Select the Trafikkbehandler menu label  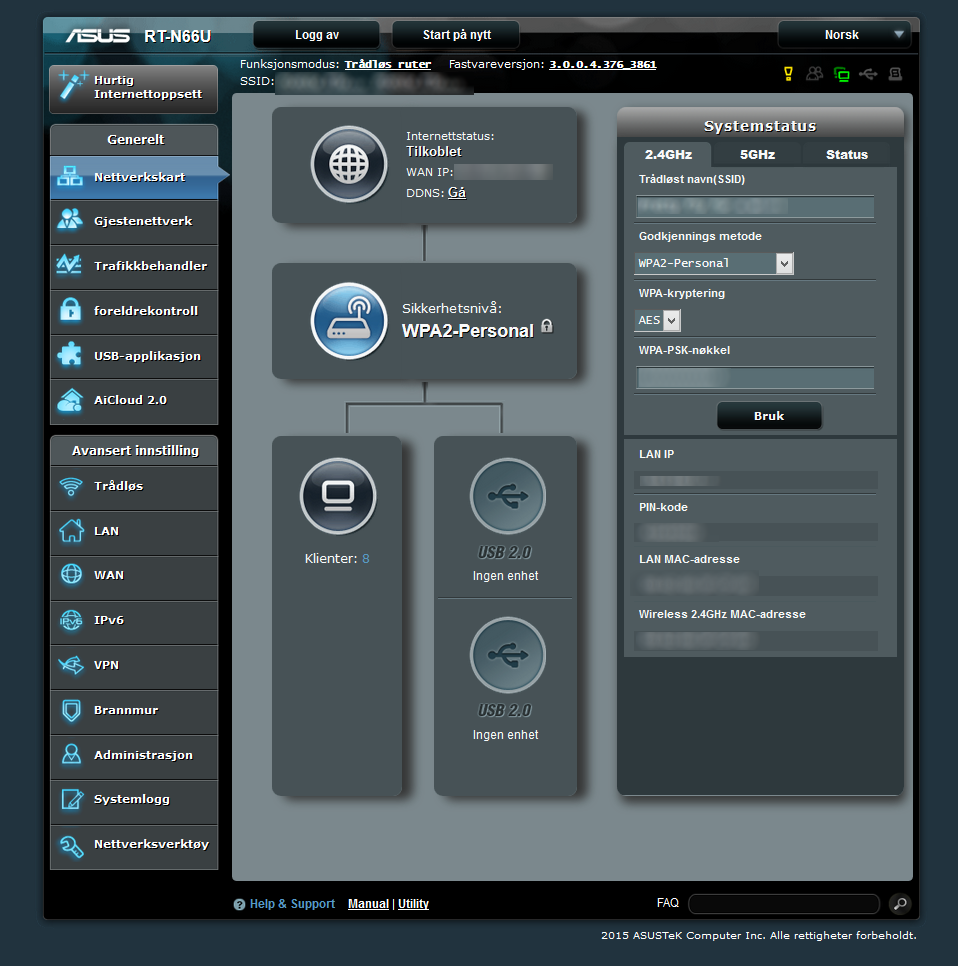(150, 266)
